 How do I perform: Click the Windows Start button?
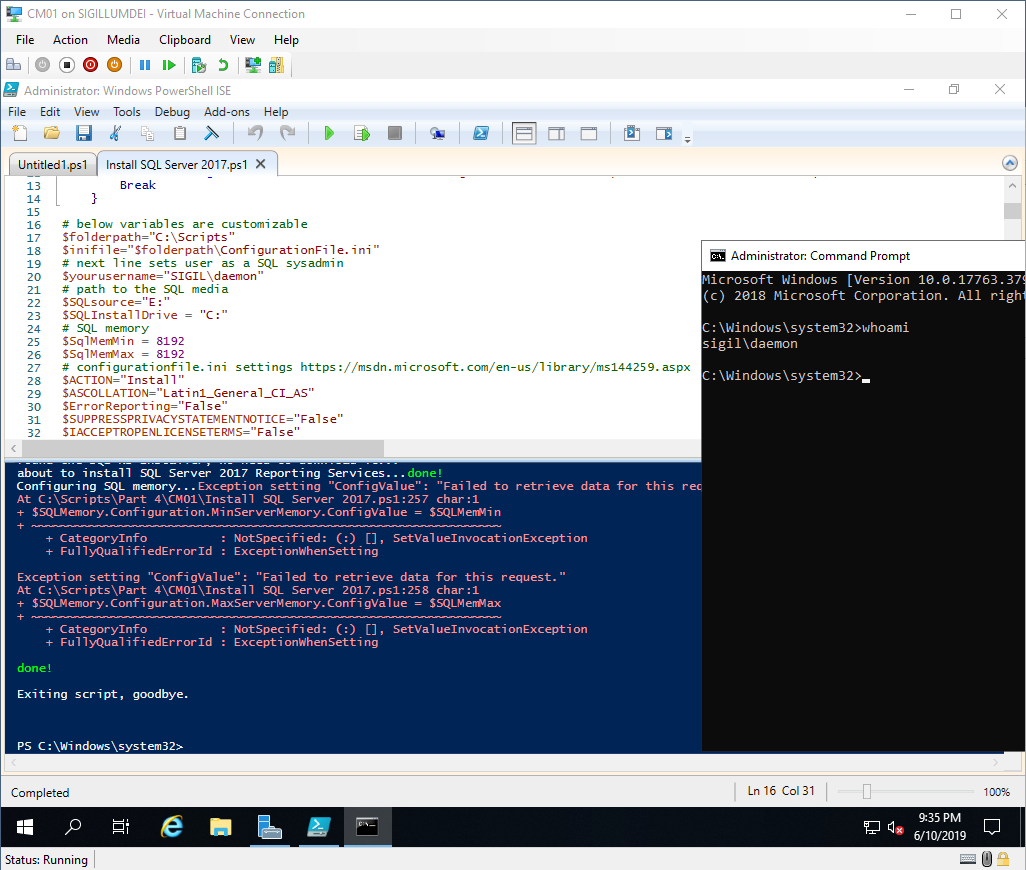25,827
